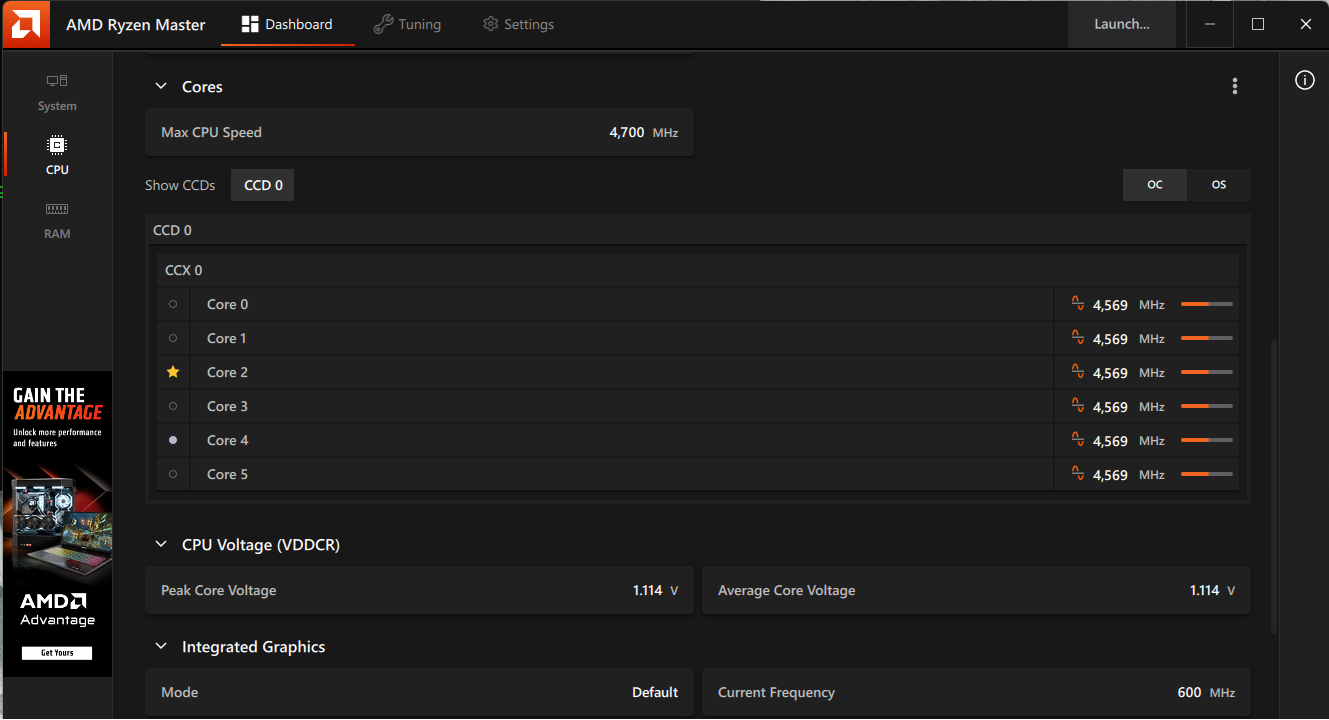Click the Core 1 circle marker
The height and width of the screenshot is (720, 1329).
pyautogui.click(x=173, y=338)
